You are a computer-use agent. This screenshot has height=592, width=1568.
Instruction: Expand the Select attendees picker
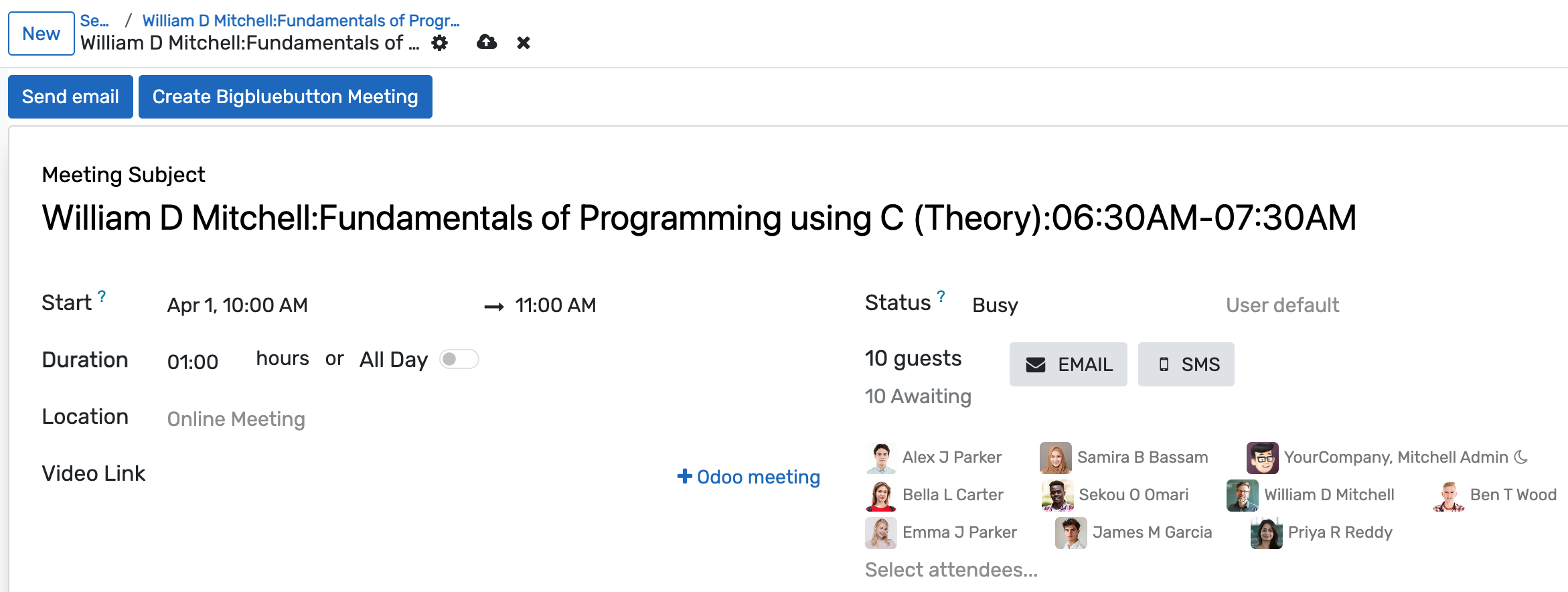point(951,570)
